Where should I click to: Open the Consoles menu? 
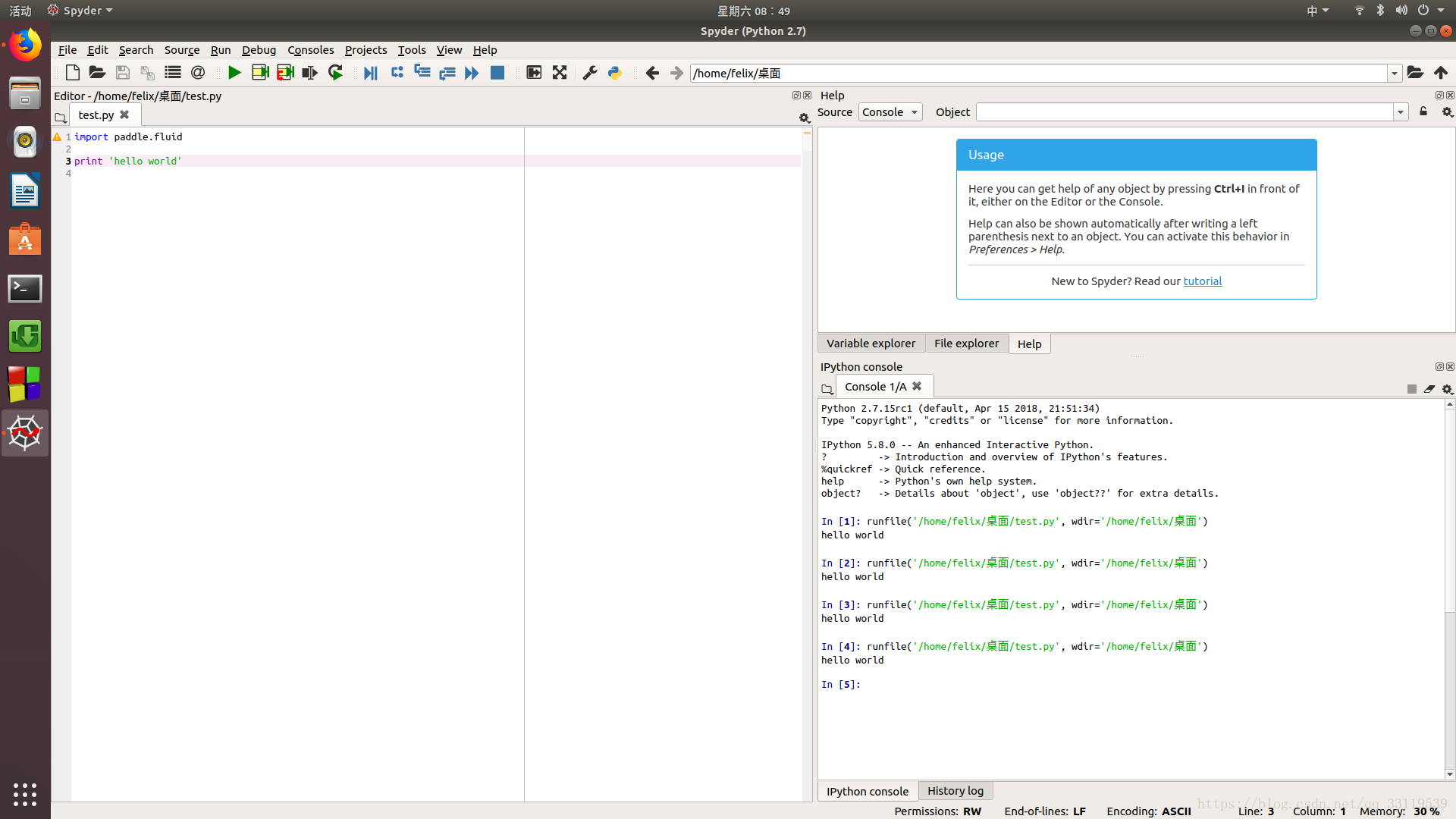click(x=310, y=50)
